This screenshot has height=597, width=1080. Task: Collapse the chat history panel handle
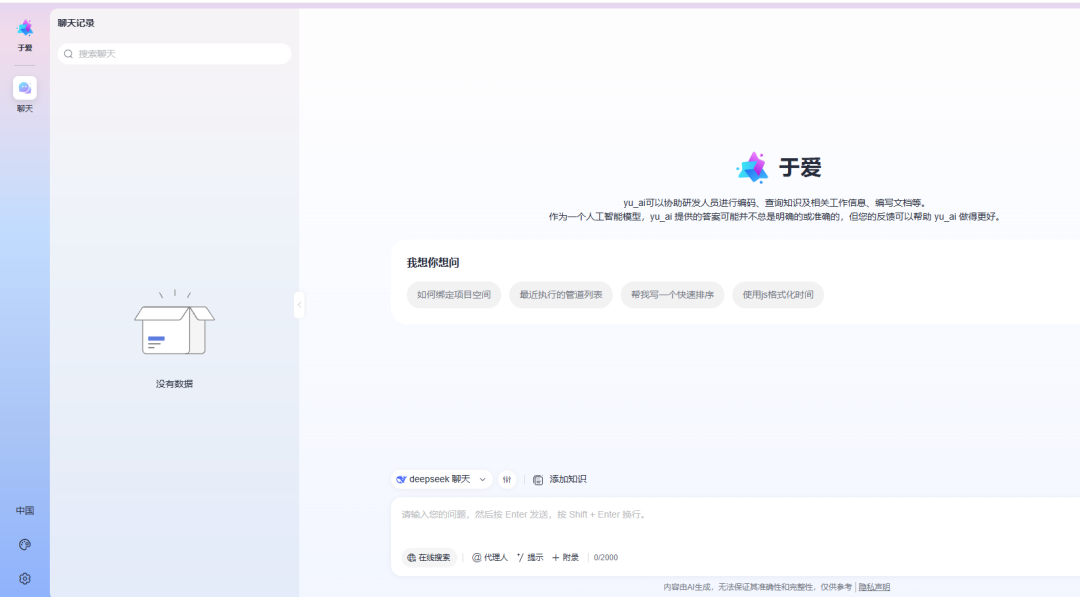coord(299,304)
